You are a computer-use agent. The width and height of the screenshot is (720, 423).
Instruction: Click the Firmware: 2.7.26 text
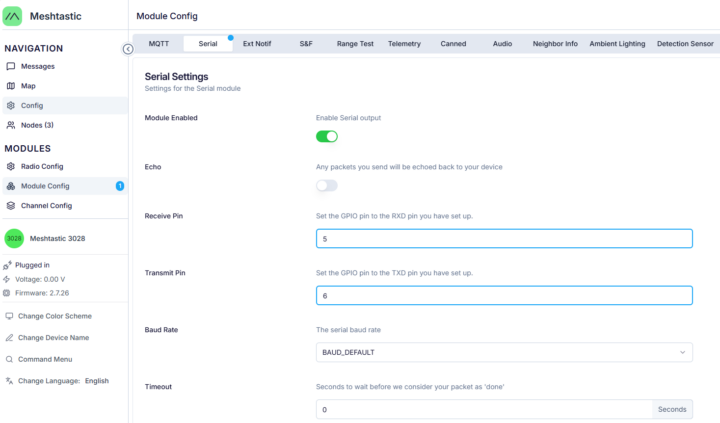42,293
